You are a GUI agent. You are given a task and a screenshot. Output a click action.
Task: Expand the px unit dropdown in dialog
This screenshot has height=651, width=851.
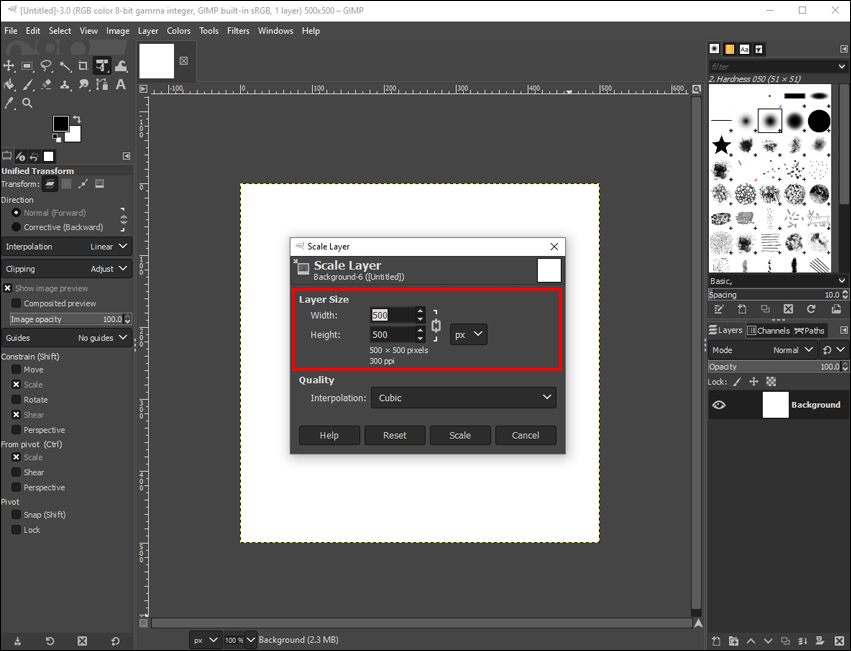468,334
